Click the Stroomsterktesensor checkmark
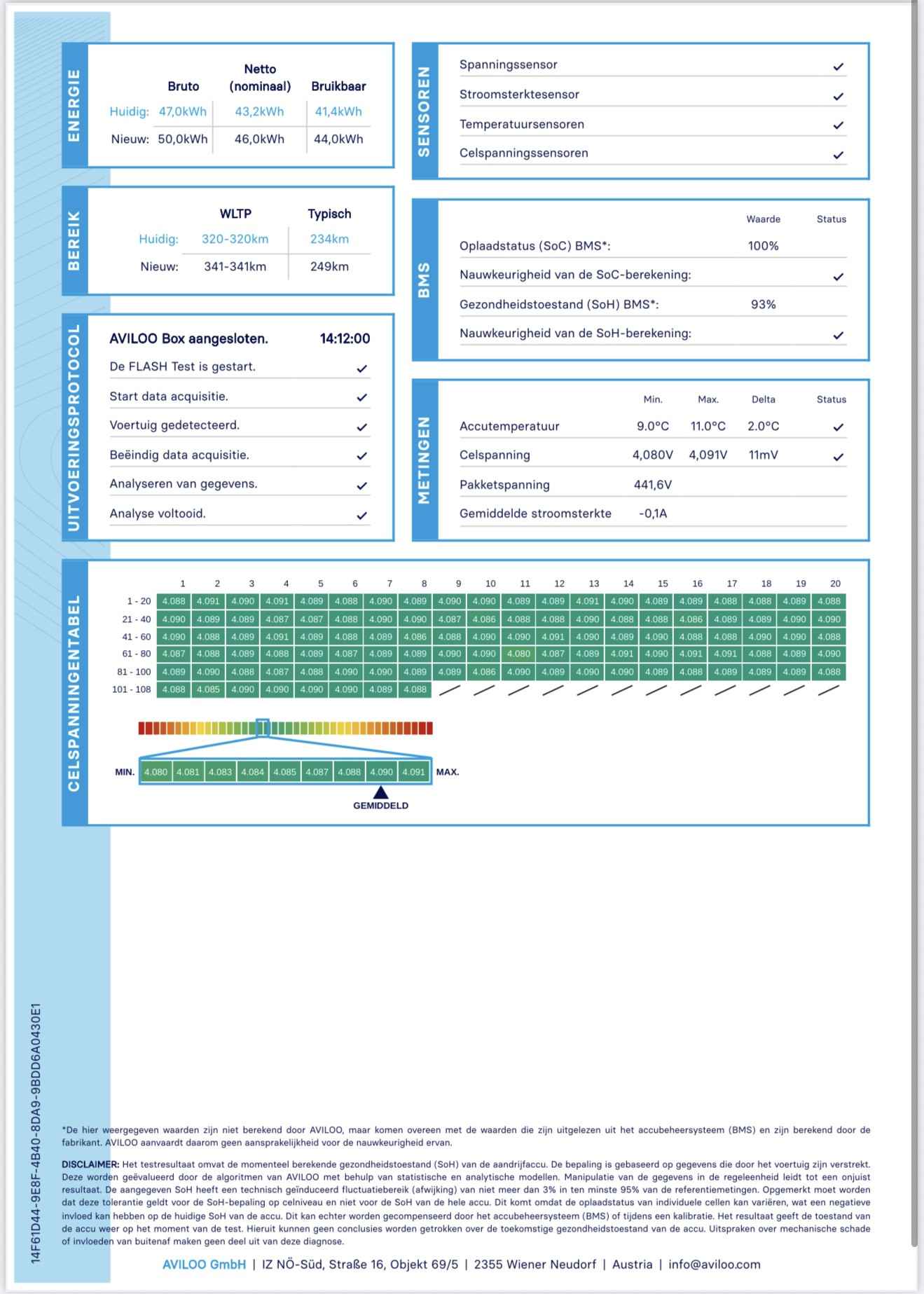Viewport: 924px width, 1294px height. (x=838, y=96)
